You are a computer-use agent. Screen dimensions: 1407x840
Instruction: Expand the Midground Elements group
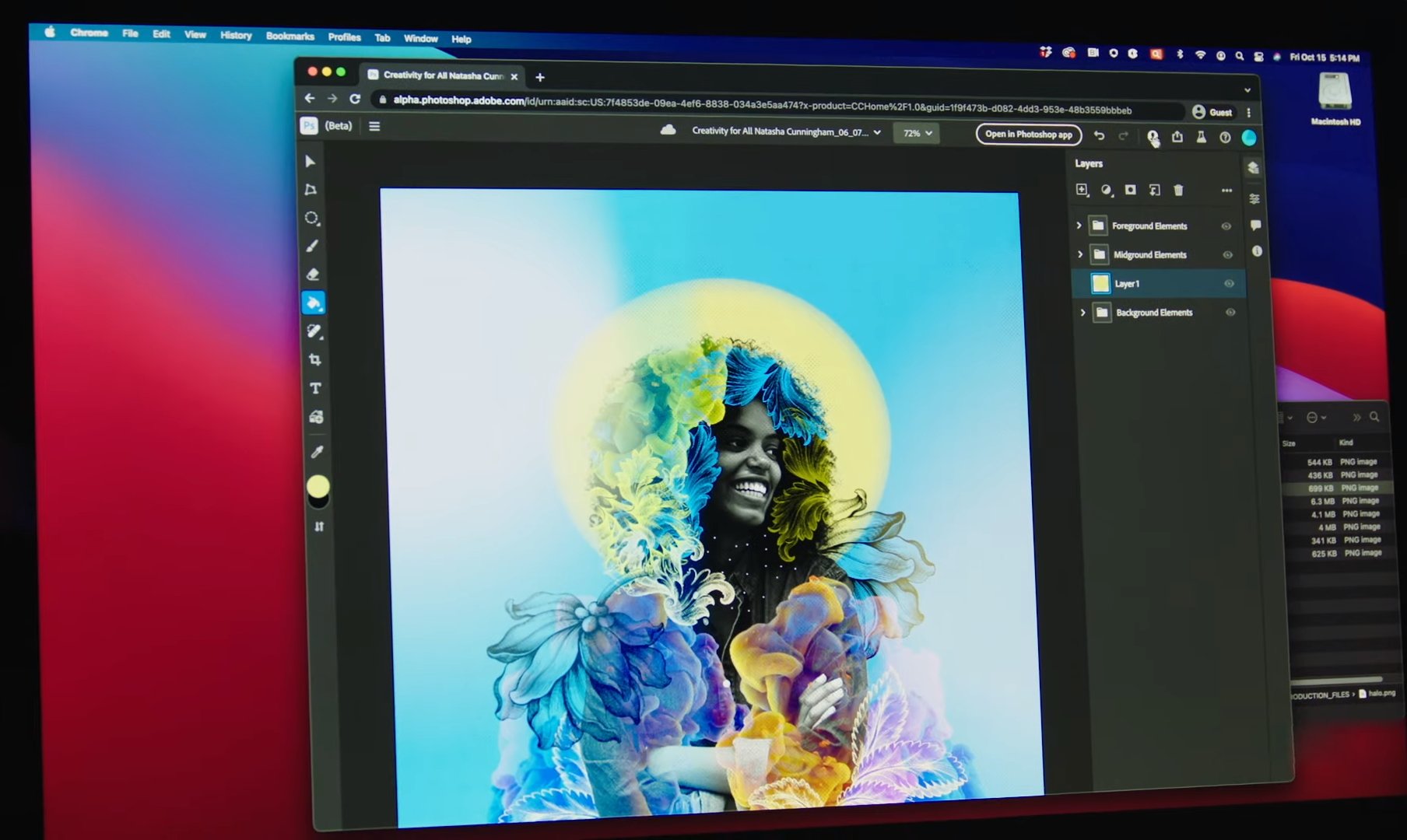(1080, 254)
